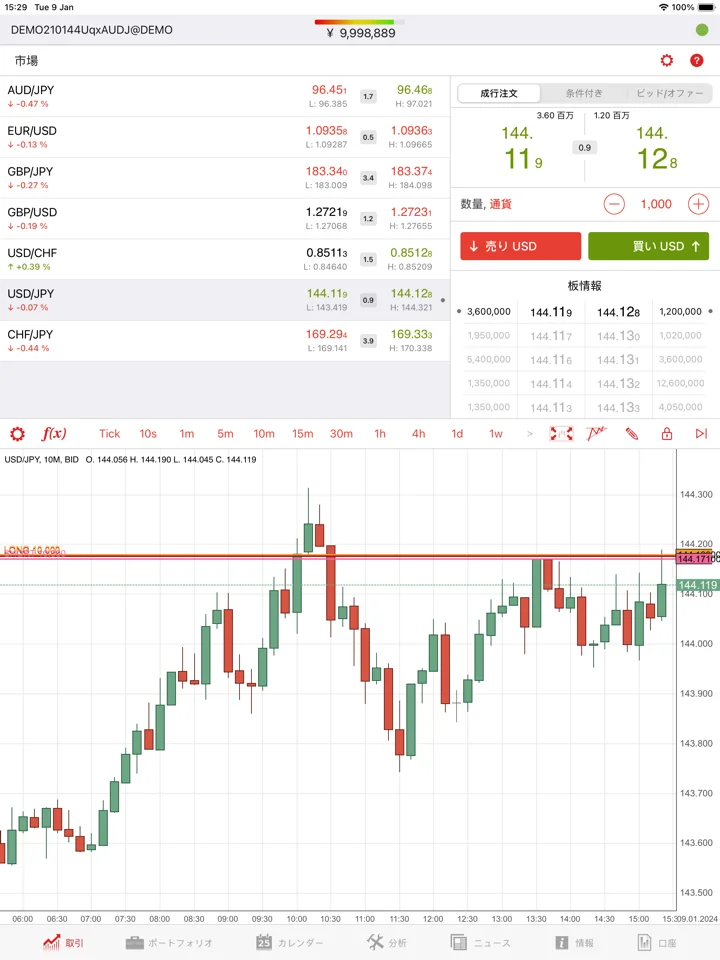This screenshot has width=720, height=960.
Task: Jump to latest candle icon
Action: click(701, 434)
